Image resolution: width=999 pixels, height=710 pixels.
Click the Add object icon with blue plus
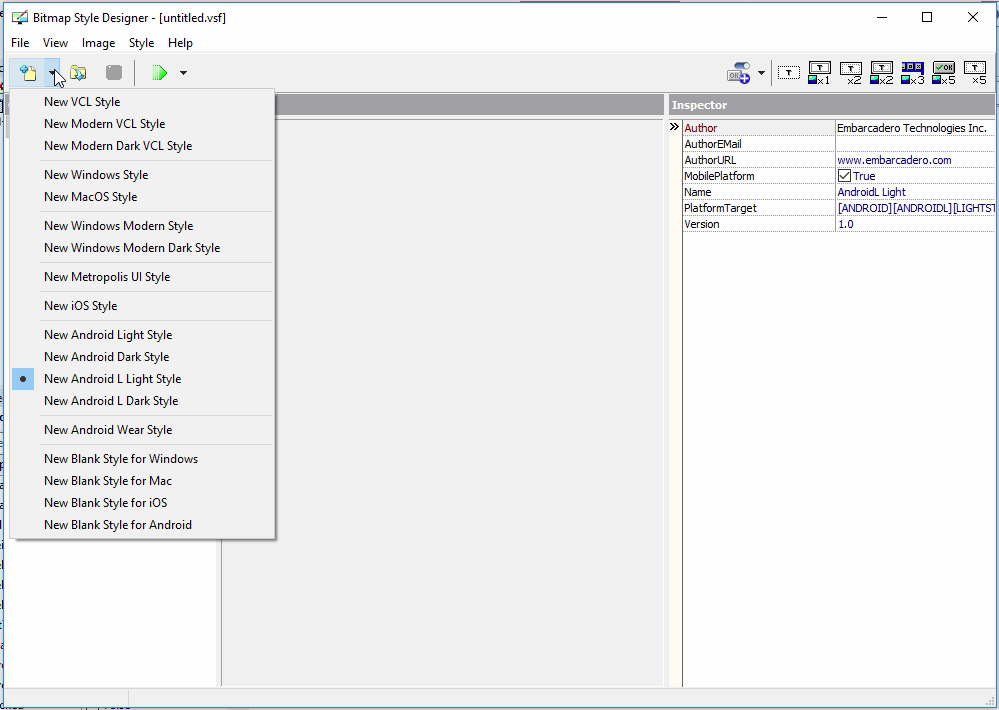coord(738,73)
